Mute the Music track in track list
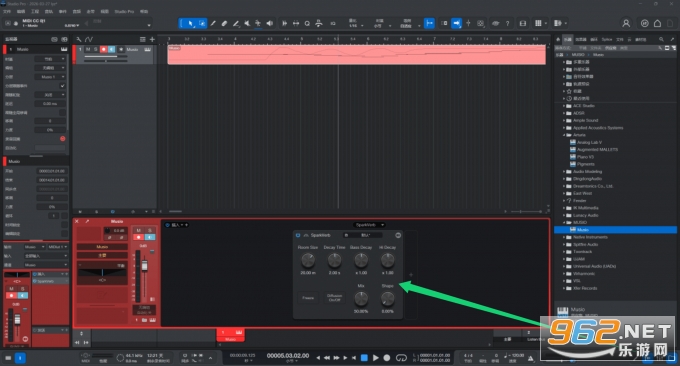The image size is (680, 366). coord(88,49)
